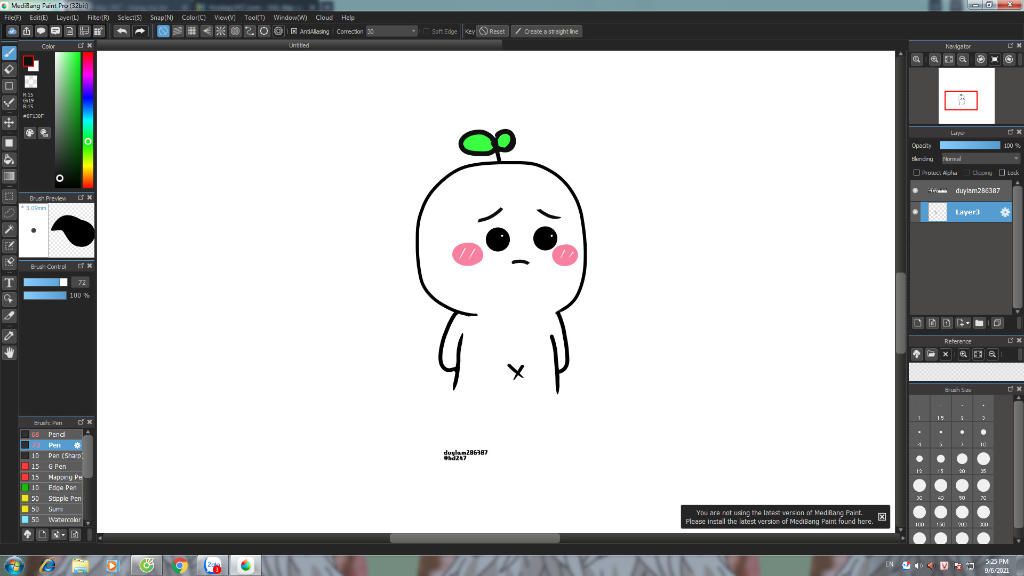
Task: Open brush list add dropdown arrow
Action: (63, 534)
